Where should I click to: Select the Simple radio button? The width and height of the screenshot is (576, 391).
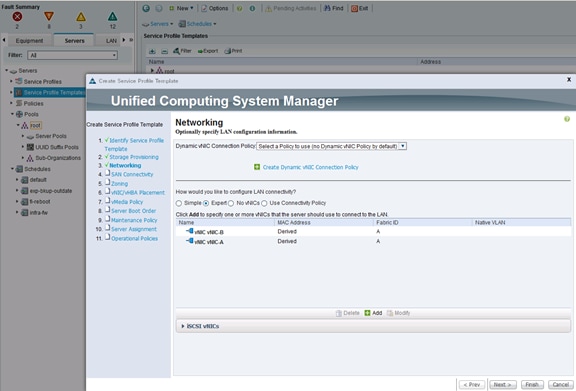(x=179, y=203)
